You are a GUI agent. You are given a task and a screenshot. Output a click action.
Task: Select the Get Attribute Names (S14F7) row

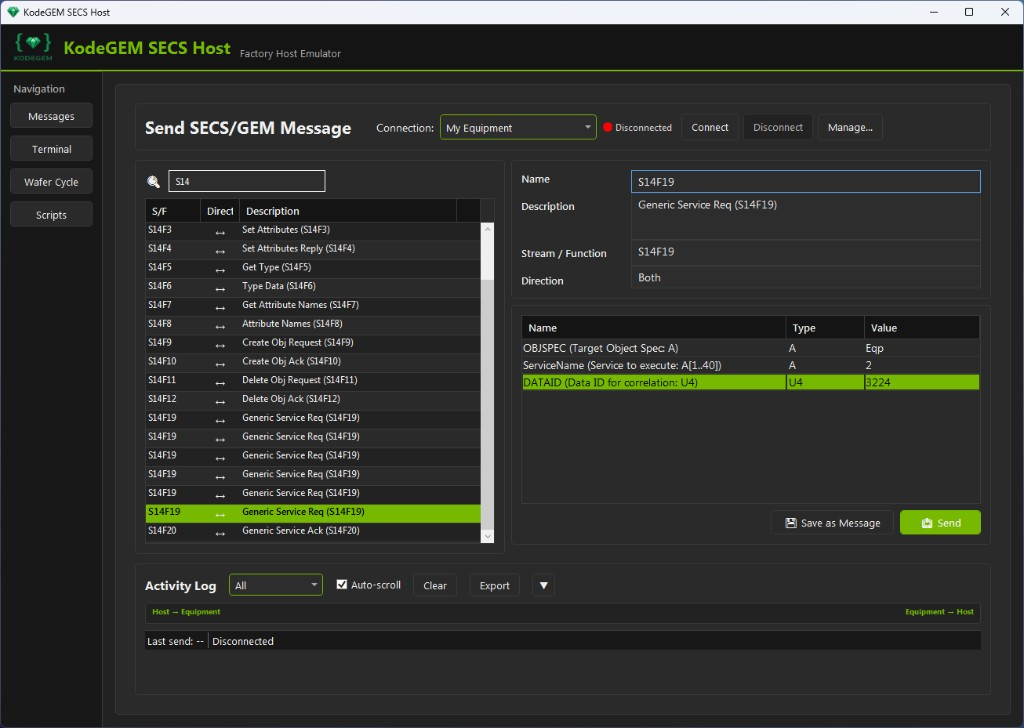click(x=313, y=305)
